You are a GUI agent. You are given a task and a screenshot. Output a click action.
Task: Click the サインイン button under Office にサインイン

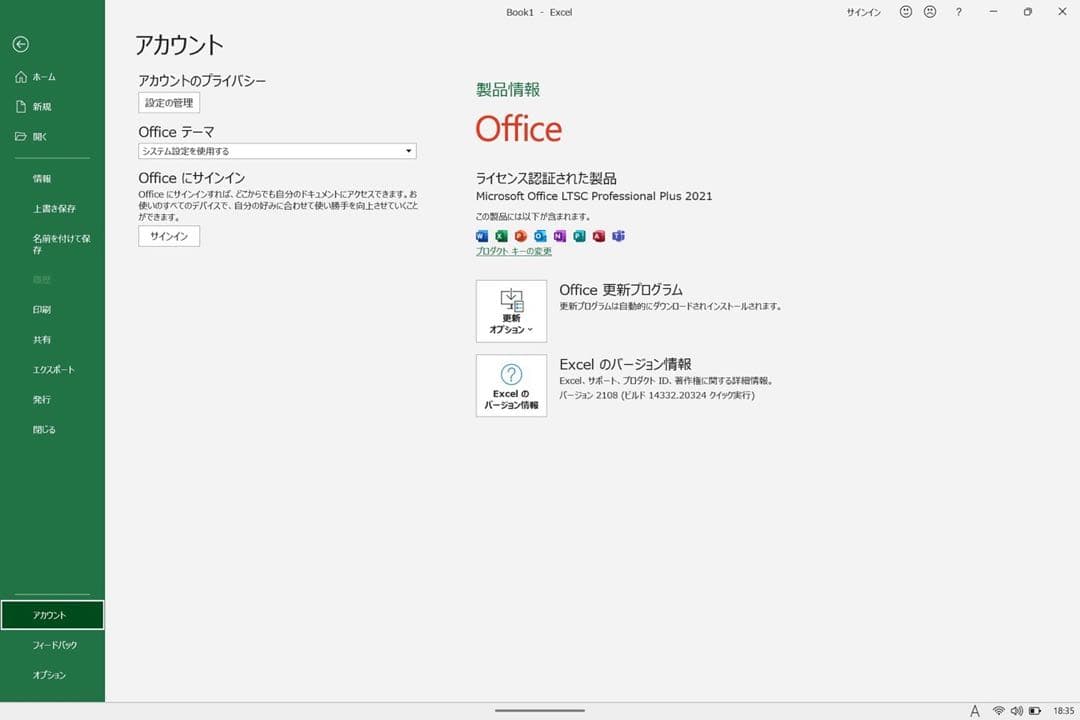tap(168, 236)
